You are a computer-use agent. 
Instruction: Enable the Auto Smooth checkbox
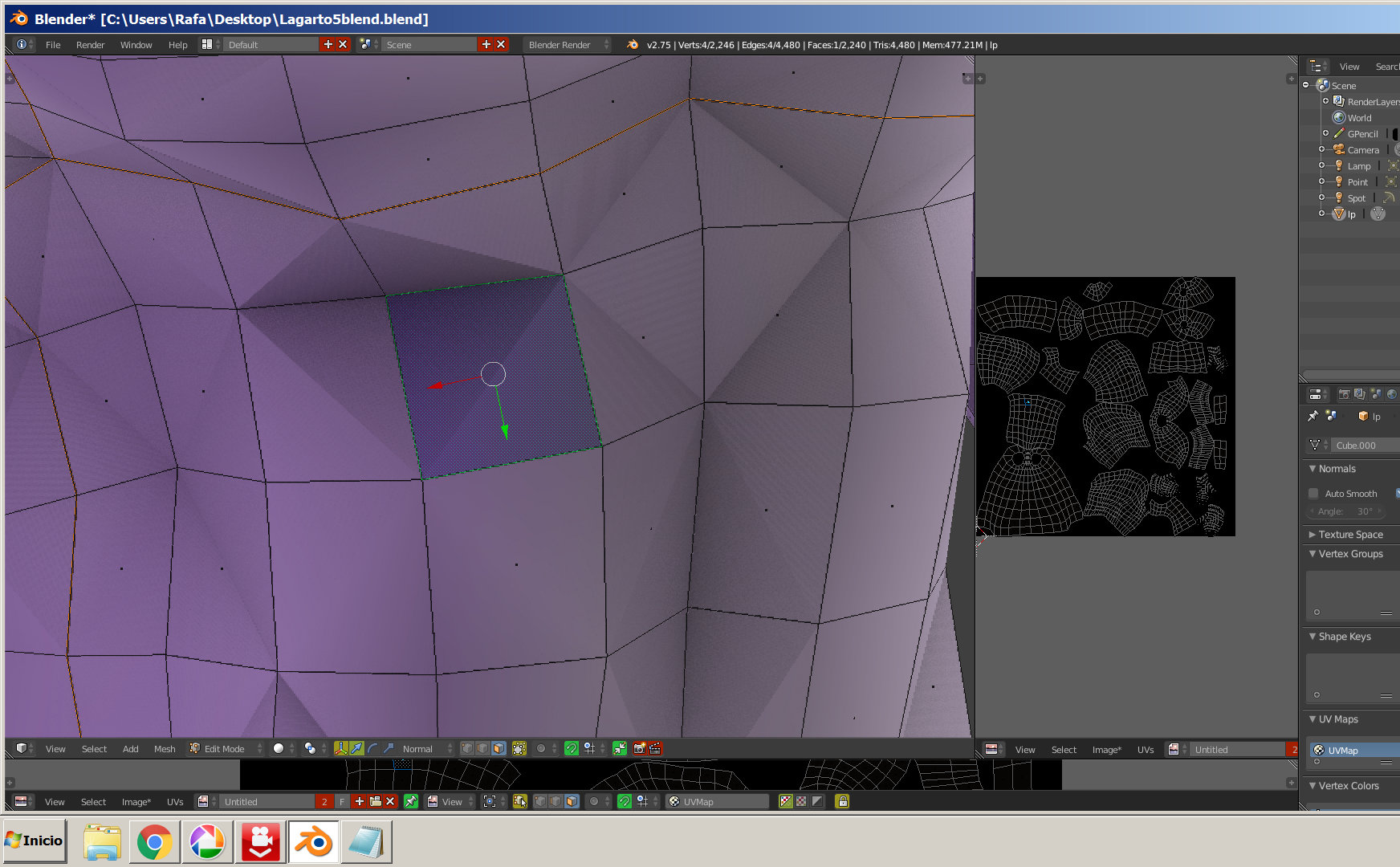click(x=1313, y=494)
